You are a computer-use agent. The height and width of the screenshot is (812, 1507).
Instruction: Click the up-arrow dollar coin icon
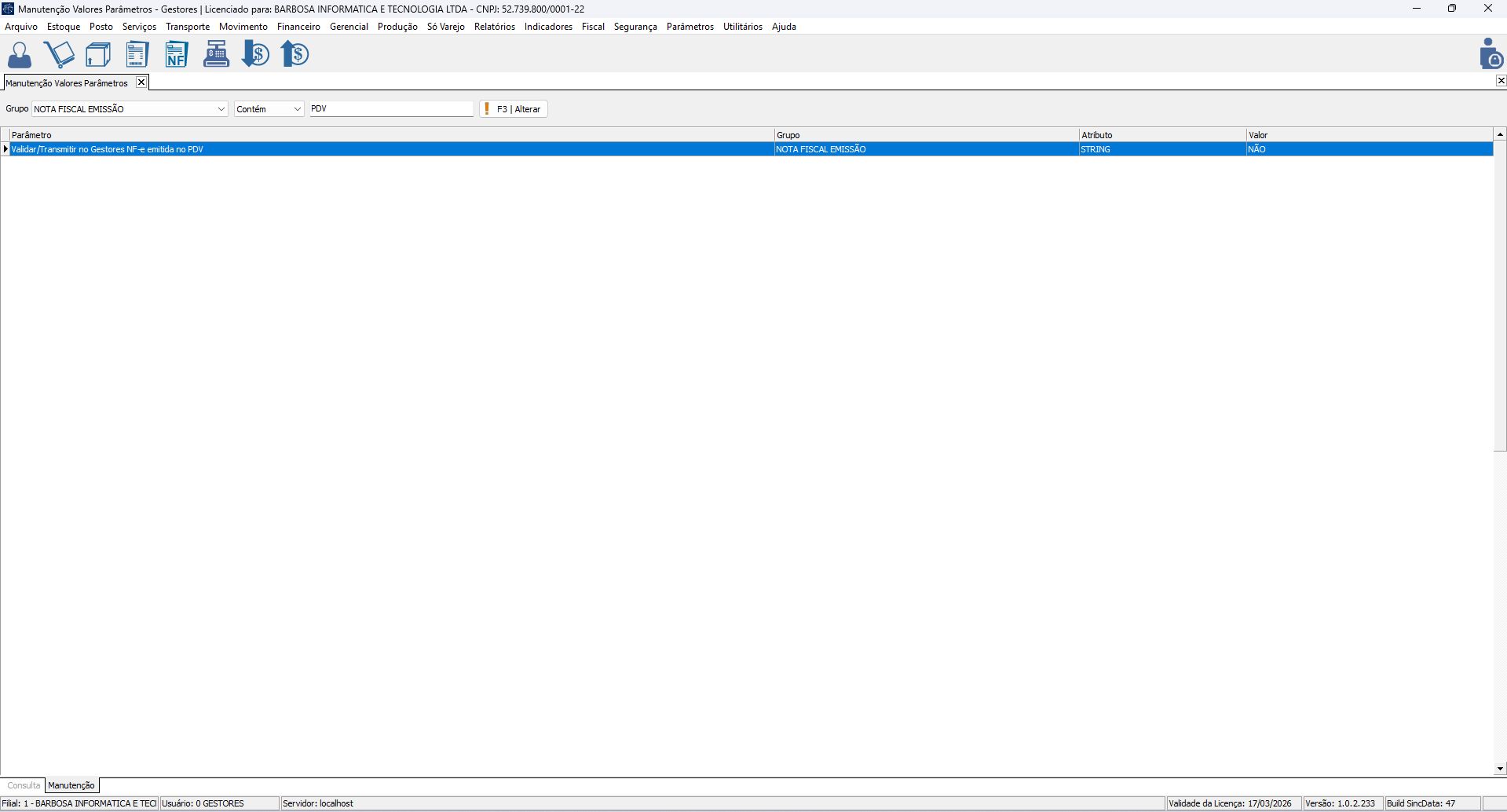point(295,54)
